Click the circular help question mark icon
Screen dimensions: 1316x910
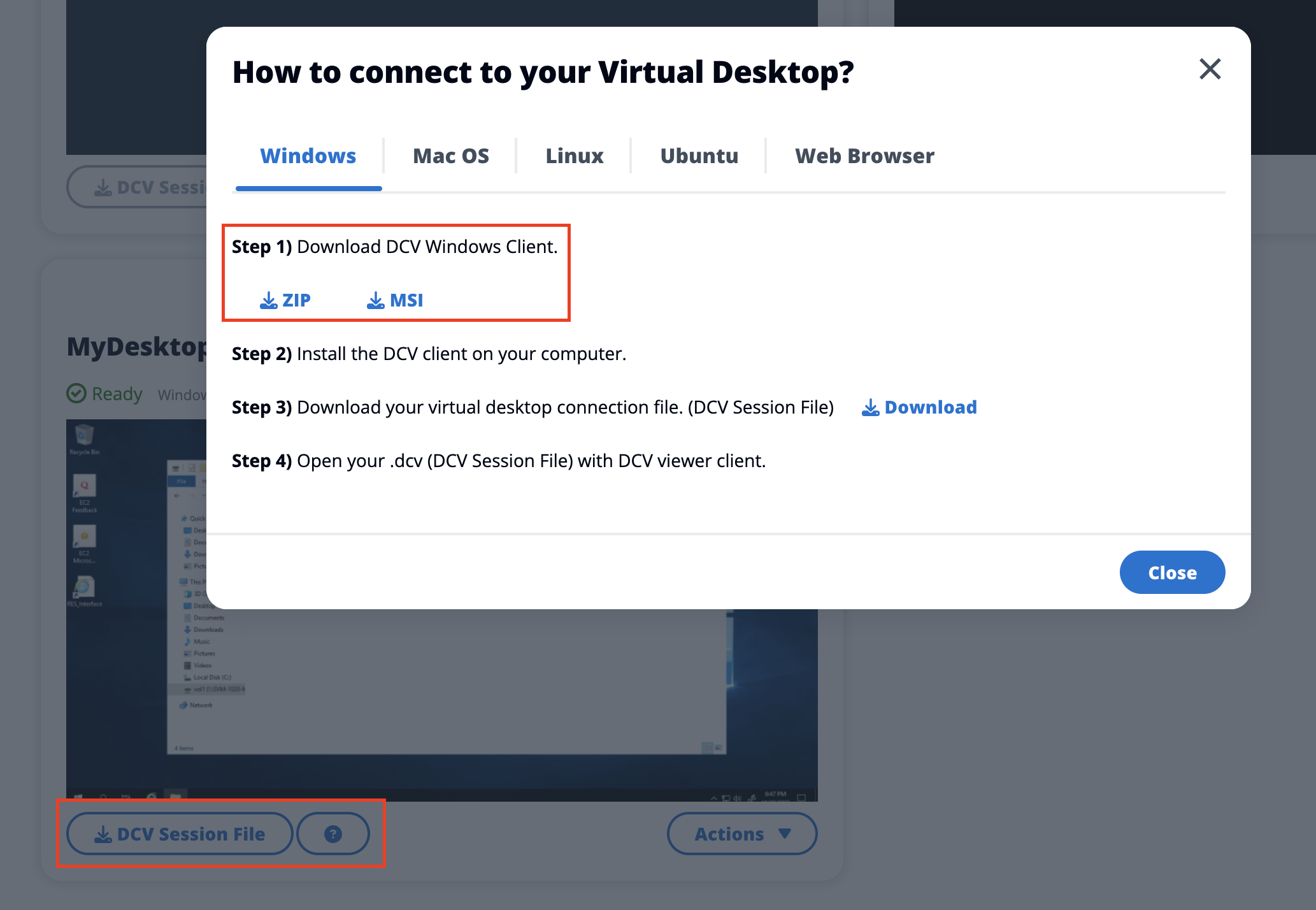point(333,834)
